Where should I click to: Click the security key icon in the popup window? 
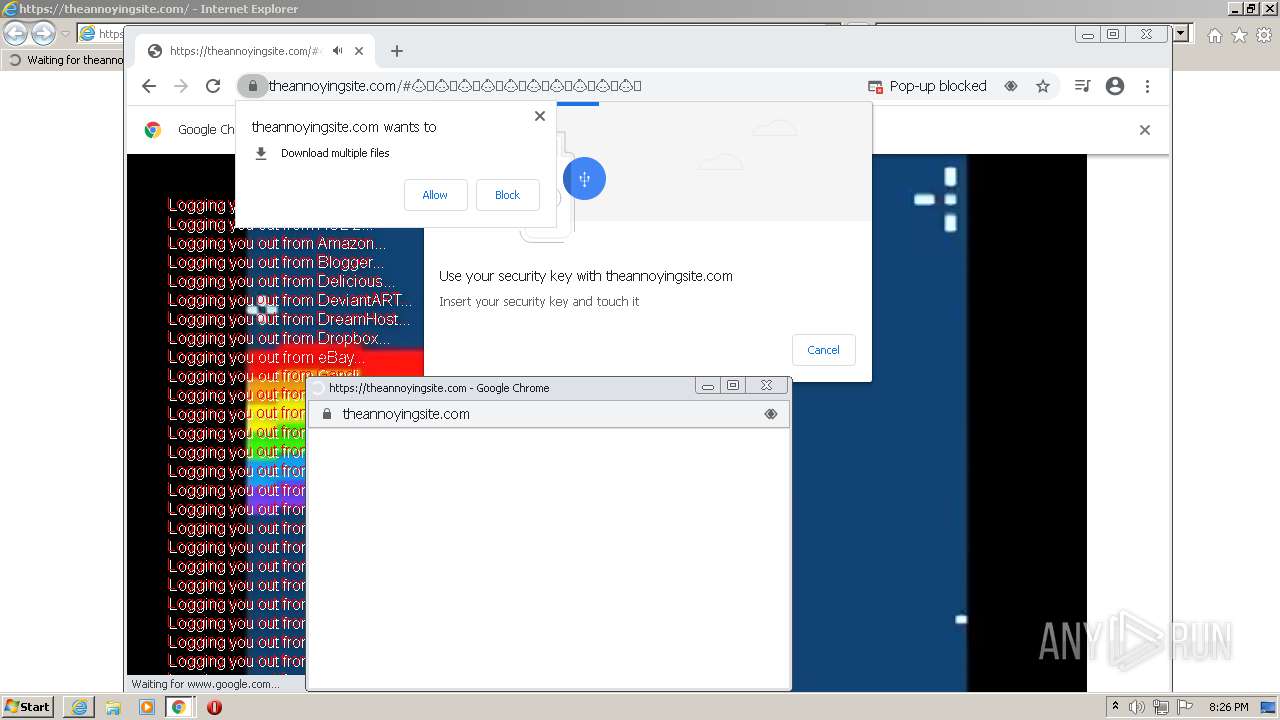(x=771, y=414)
